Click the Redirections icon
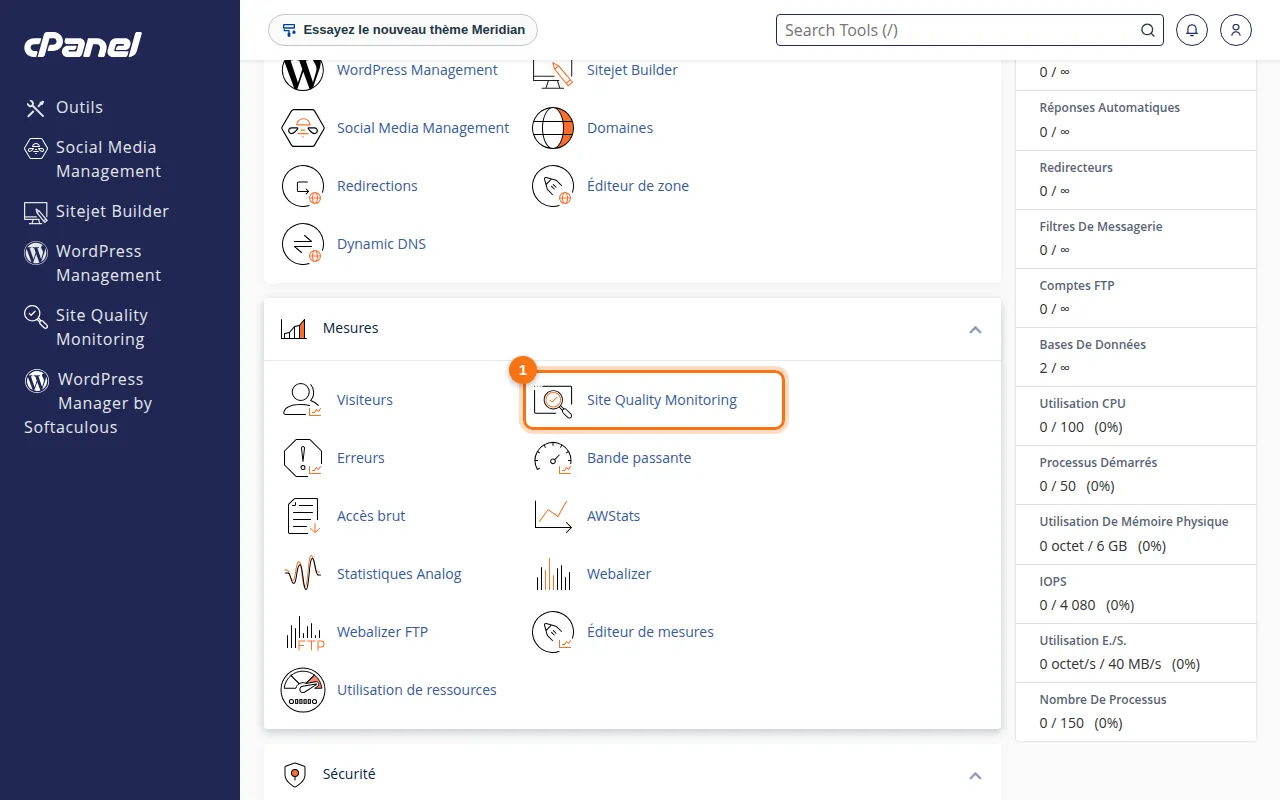This screenshot has height=800, width=1280. pos(303,186)
